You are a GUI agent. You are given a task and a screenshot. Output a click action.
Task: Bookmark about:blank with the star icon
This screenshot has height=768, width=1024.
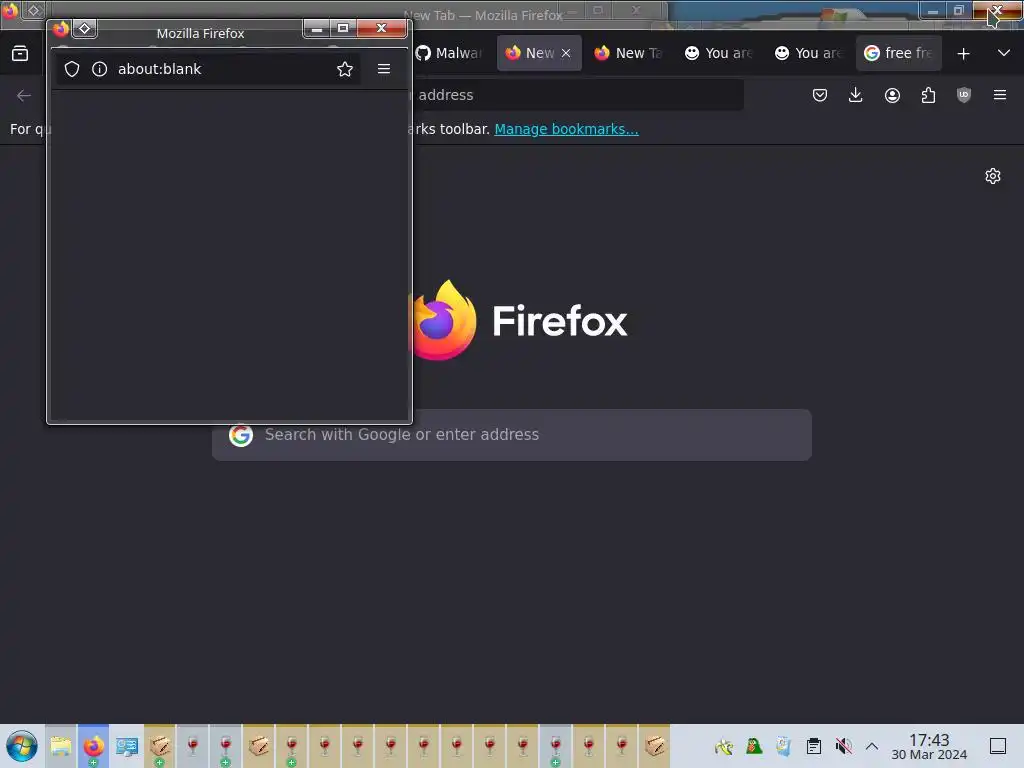[345, 69]
